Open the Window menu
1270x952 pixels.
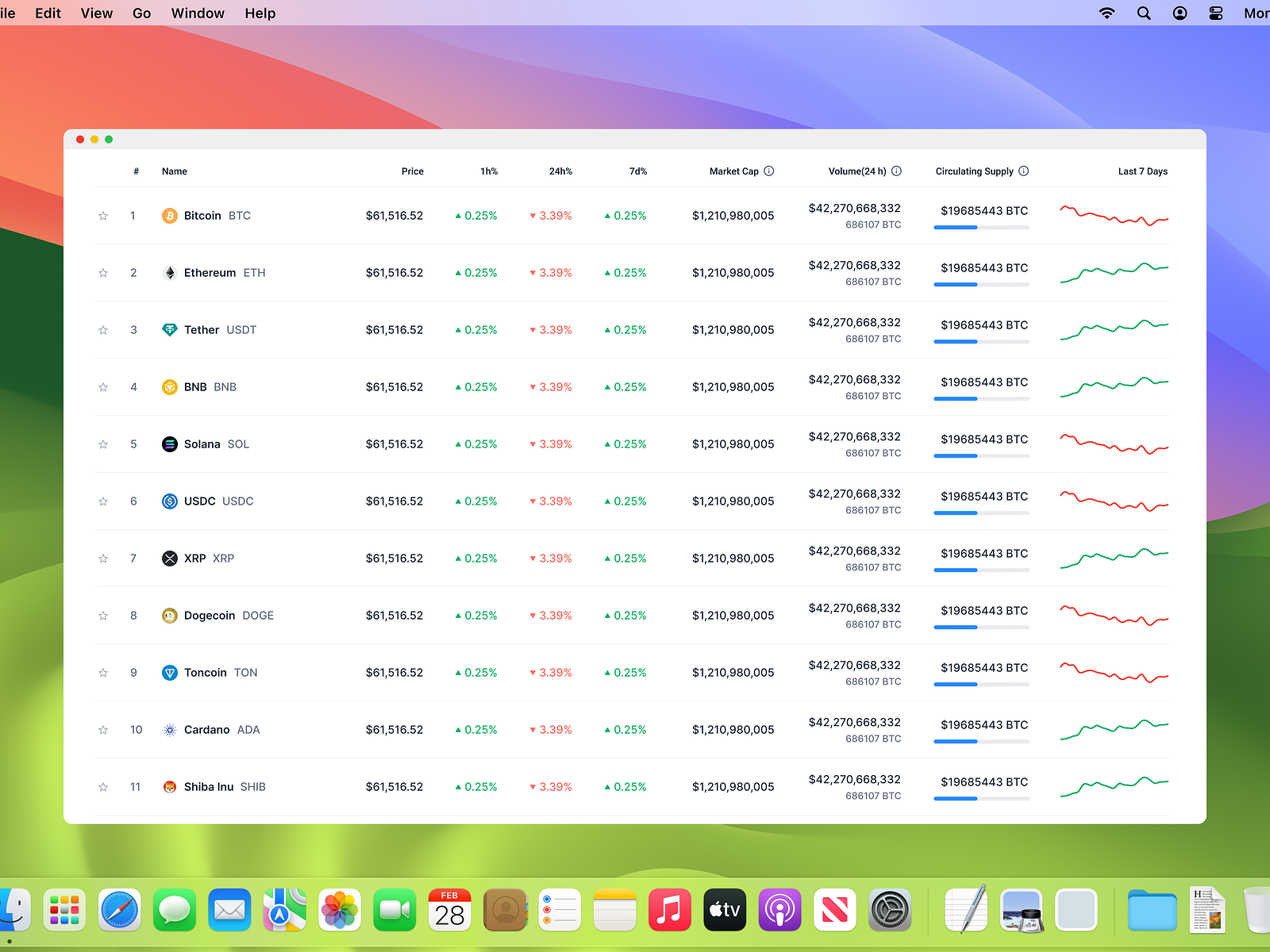[198, 13]
